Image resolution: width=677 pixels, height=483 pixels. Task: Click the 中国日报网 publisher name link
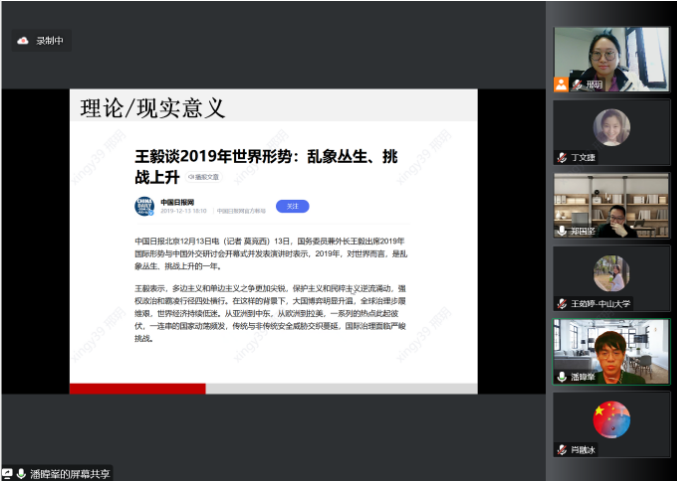point(176,201)
